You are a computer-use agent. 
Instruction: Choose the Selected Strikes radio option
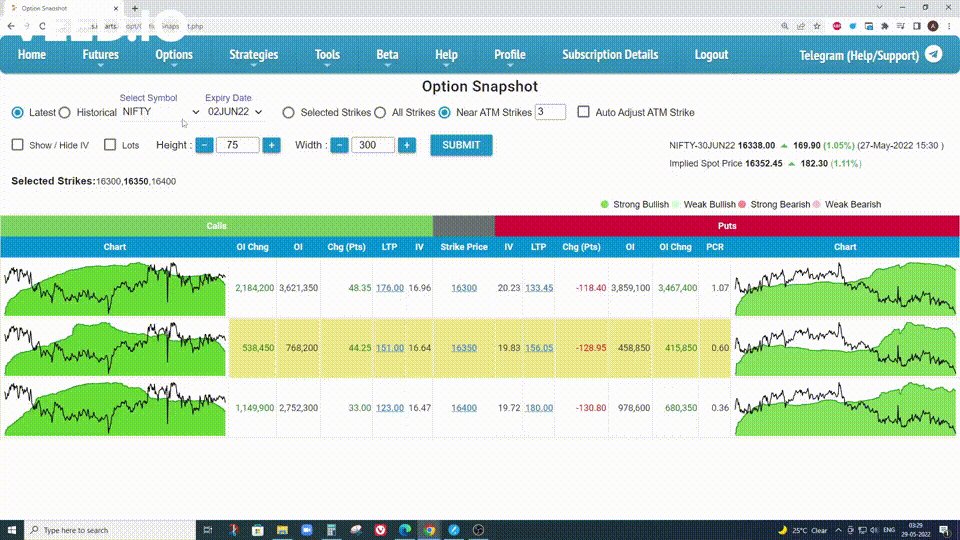[x=288, y=113]
